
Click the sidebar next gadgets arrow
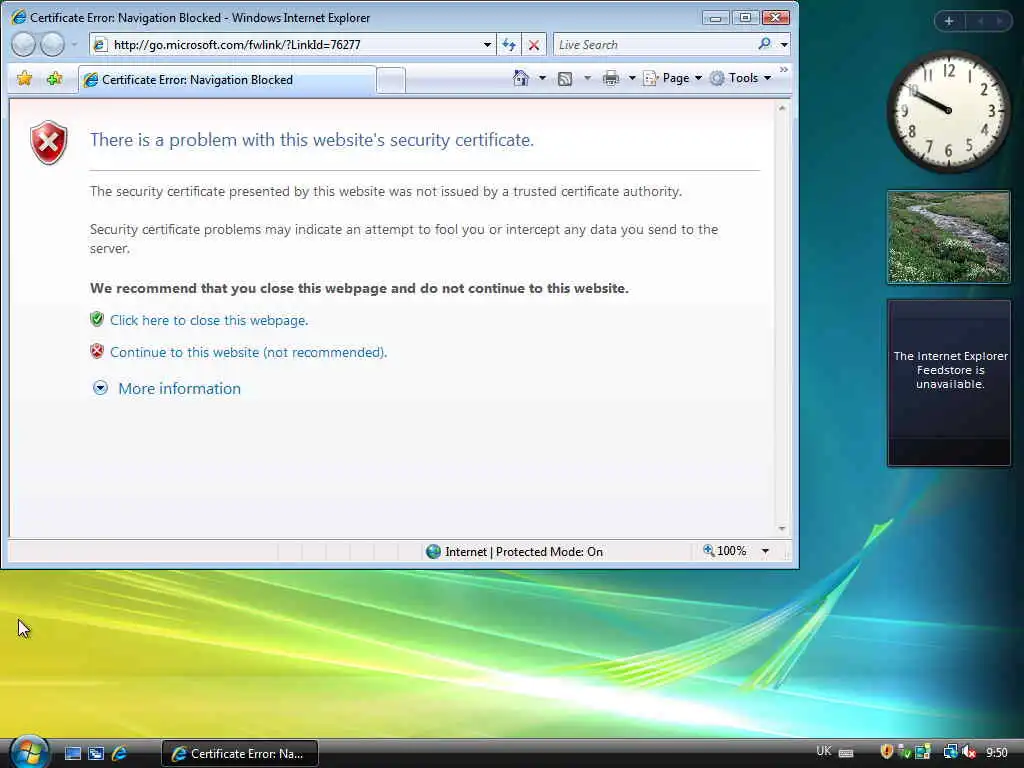[x=999, y=21]
